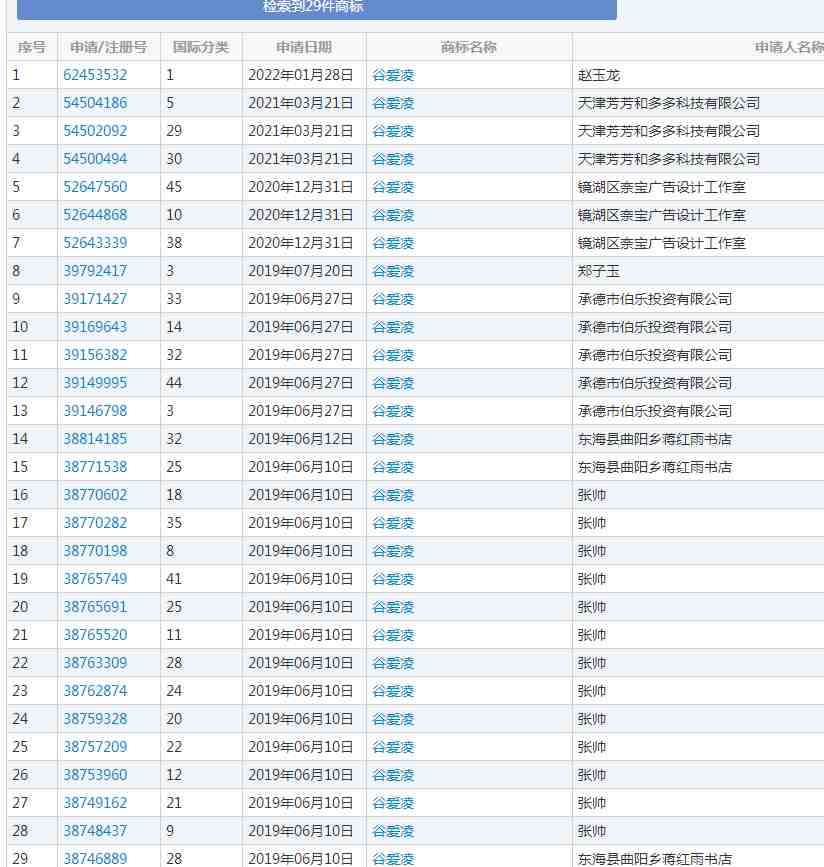Click the 国际分类 column header
The width and height of the screenshot is (824, 867).
[x=201, y=47]
